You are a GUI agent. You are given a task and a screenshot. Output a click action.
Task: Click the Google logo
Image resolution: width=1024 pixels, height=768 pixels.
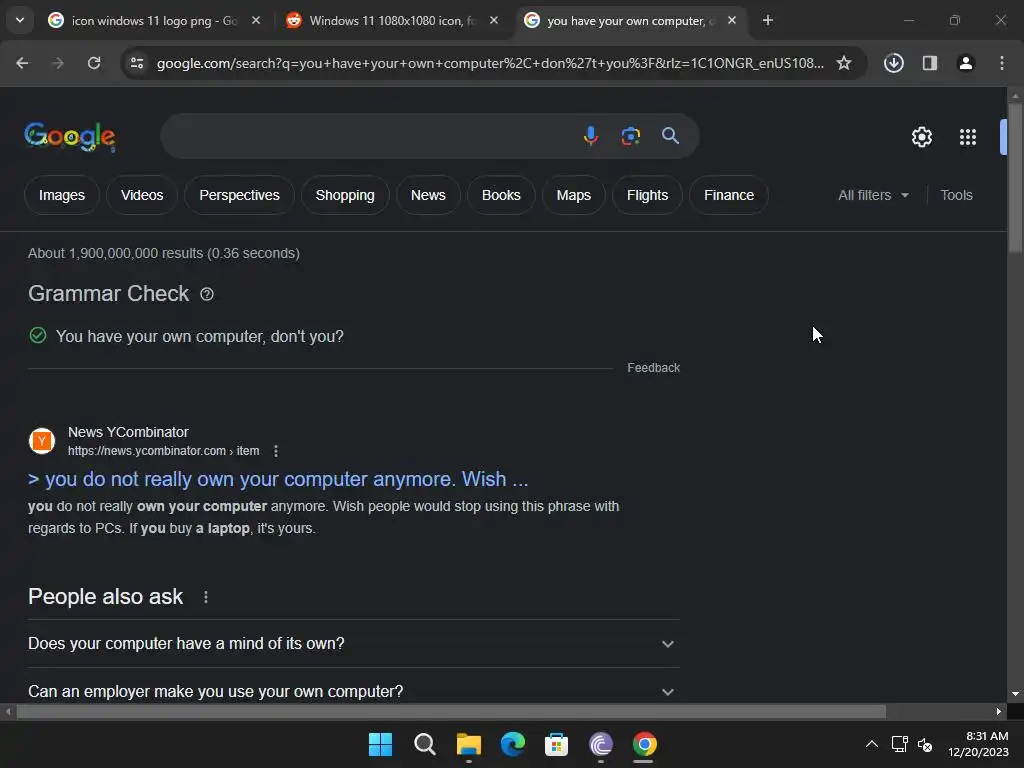click(x=70, y=136)
